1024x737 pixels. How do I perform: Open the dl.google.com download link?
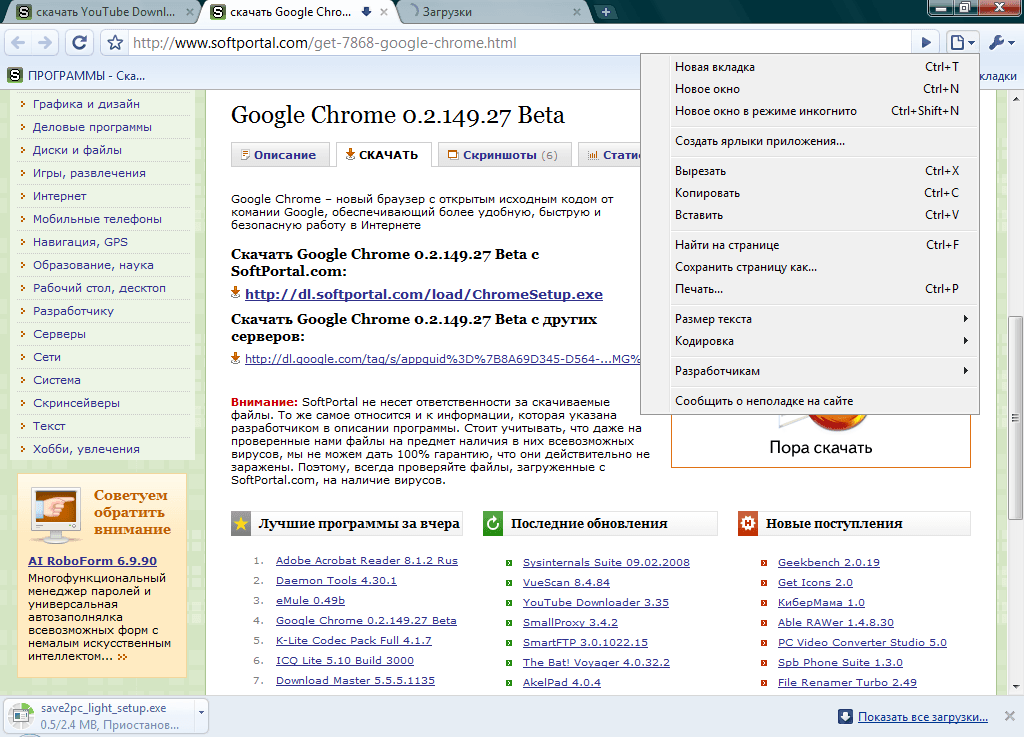point(442,358)
